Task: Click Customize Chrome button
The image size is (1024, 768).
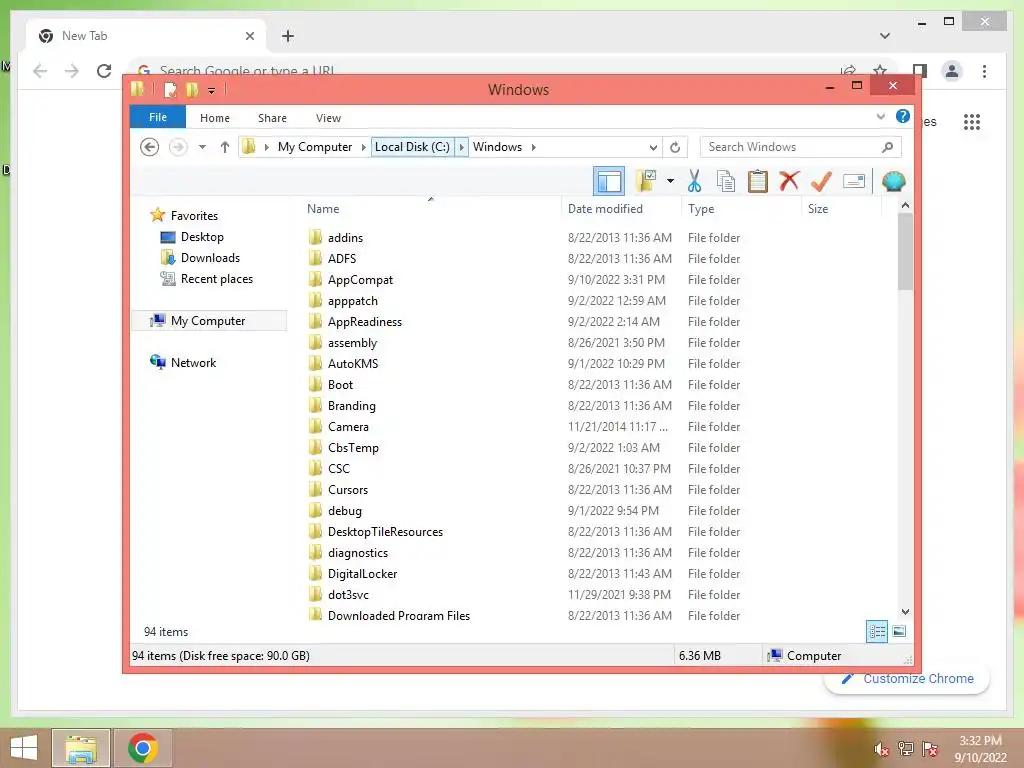Action: pyautogui.click(x=908, y=679)
